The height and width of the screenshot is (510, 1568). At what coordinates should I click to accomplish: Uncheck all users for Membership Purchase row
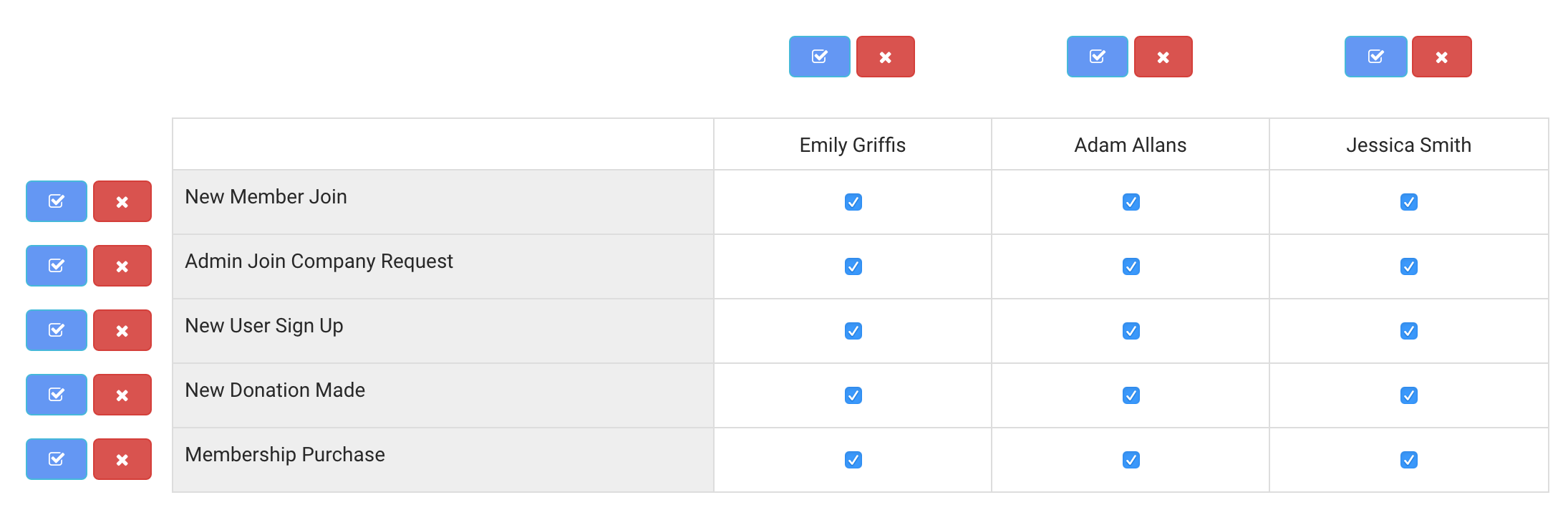tap(122, 459)
